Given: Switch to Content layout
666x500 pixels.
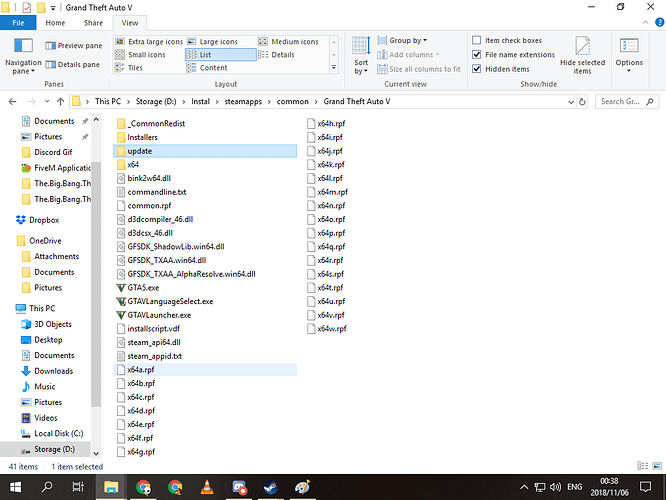Looking at the screenshot, I should point(207,68).
